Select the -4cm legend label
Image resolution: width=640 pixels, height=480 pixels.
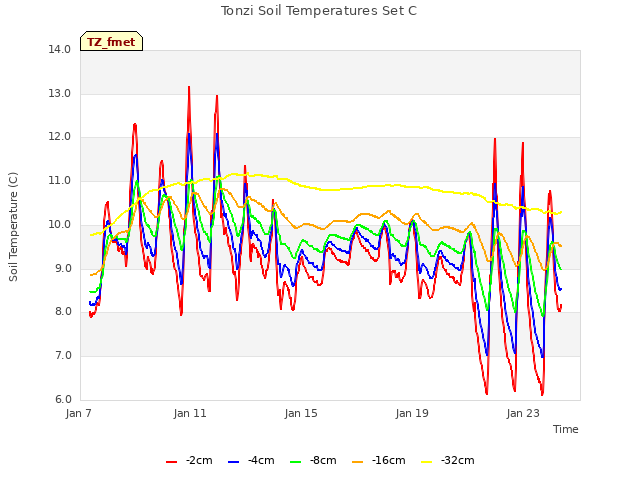click(261, 460)
